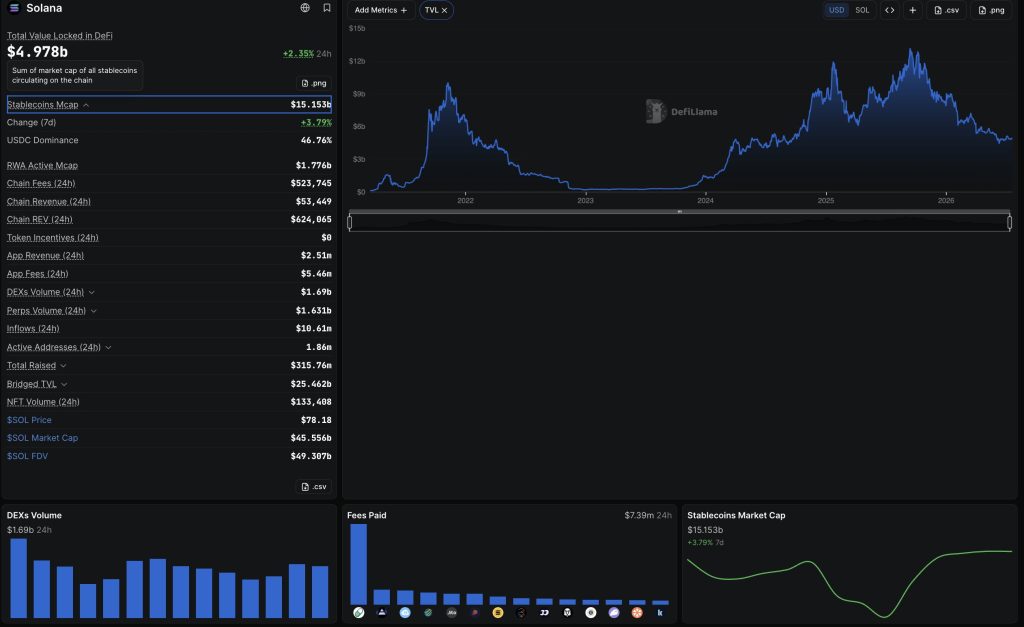Click the USDC Dominance 46.76% value
1024x627 pixels.
click(x=316, y=140)
